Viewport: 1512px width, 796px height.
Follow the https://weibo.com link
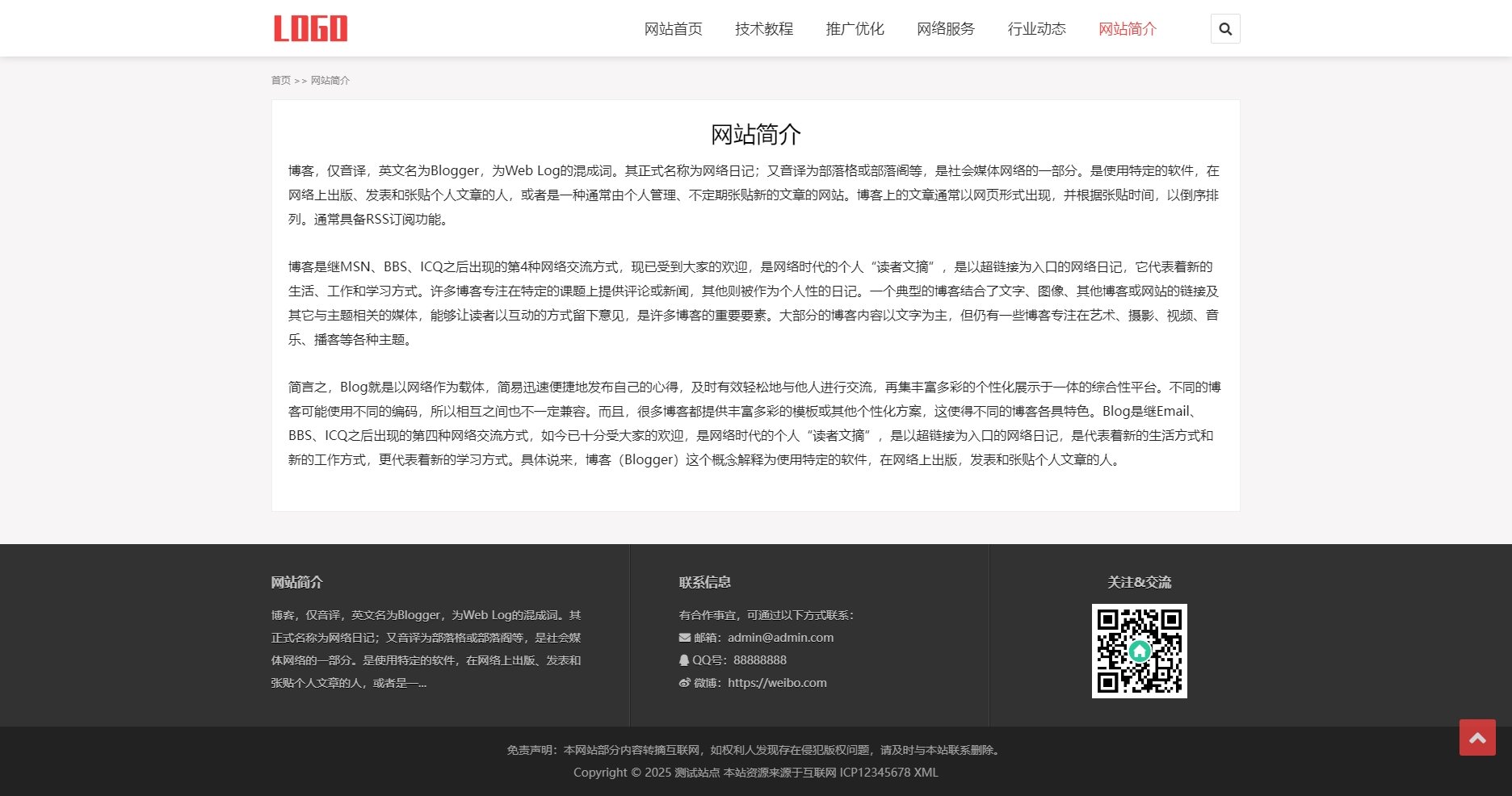pyautogui.click(x=777, y=682)
